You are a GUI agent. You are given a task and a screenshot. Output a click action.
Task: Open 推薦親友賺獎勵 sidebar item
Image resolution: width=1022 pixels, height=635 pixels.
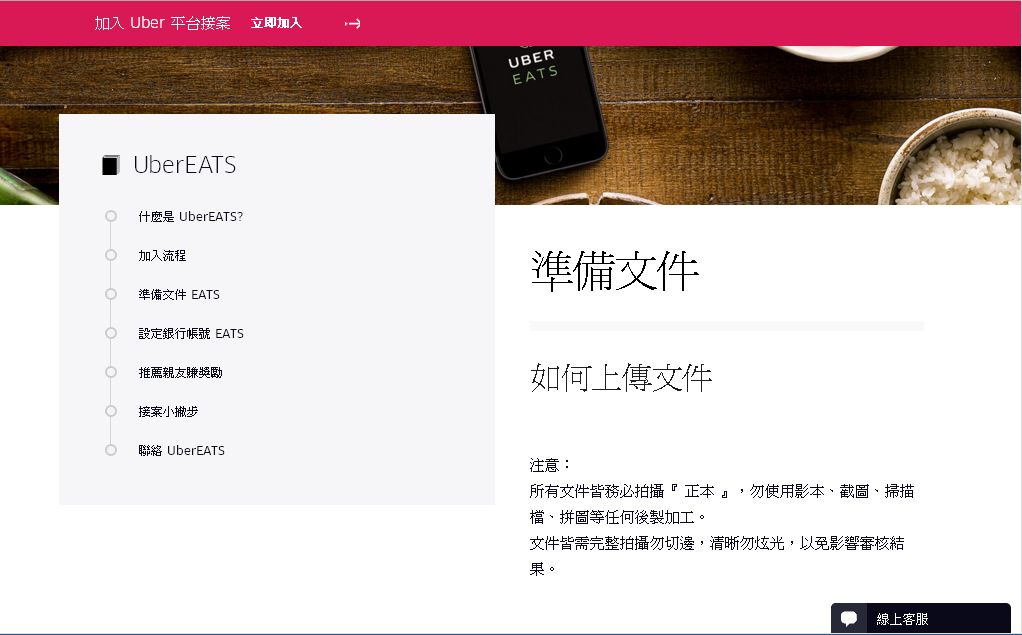point(181,372)
